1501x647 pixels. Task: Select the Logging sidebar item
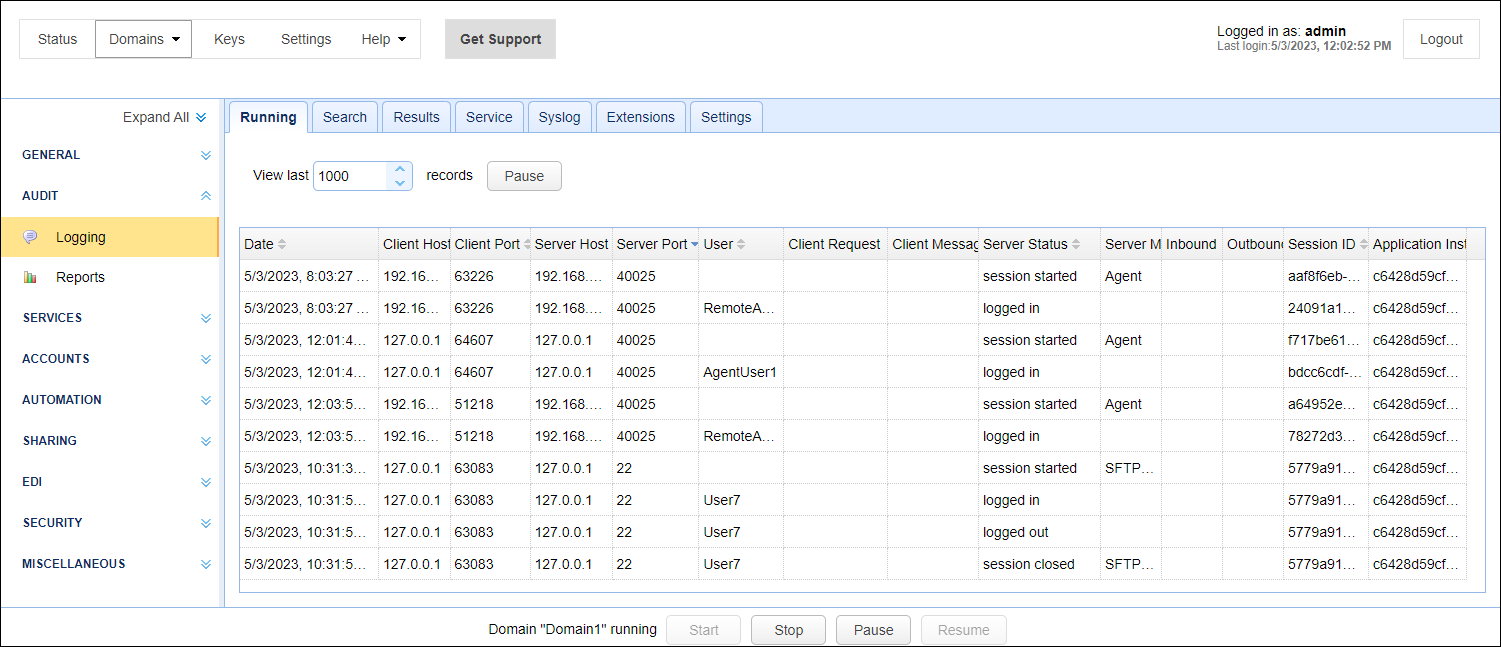109,237
